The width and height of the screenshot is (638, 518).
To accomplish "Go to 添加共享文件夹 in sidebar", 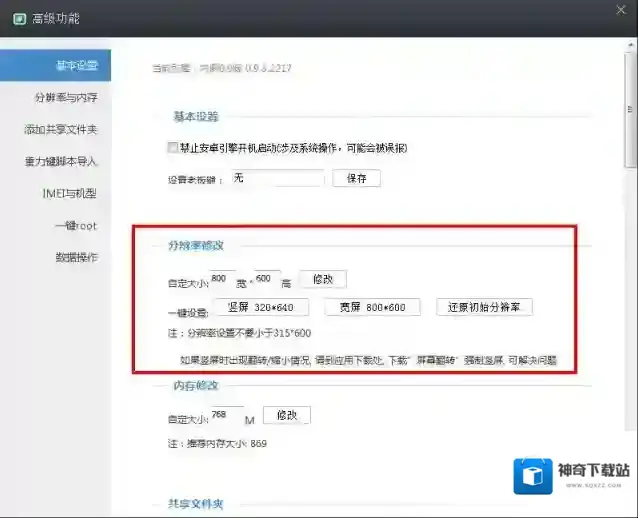I will point(61,130).
